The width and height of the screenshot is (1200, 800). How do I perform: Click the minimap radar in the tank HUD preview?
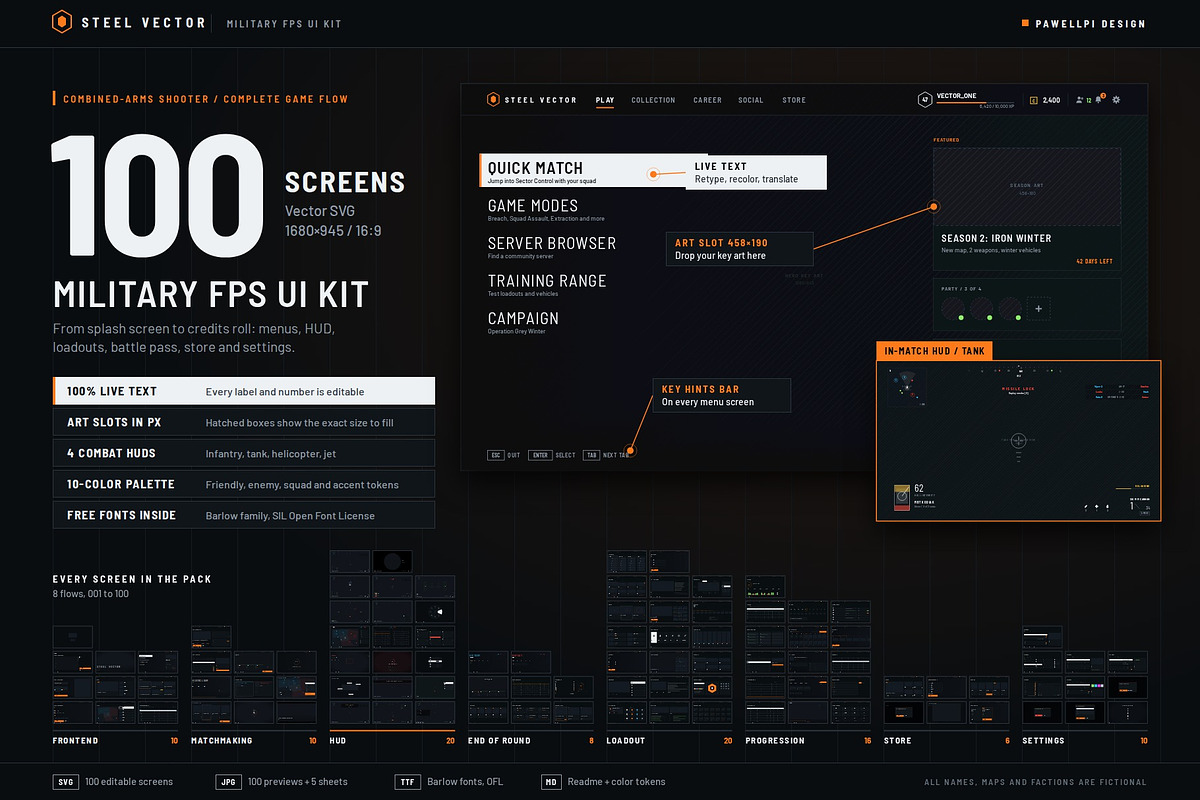[907, 386]
